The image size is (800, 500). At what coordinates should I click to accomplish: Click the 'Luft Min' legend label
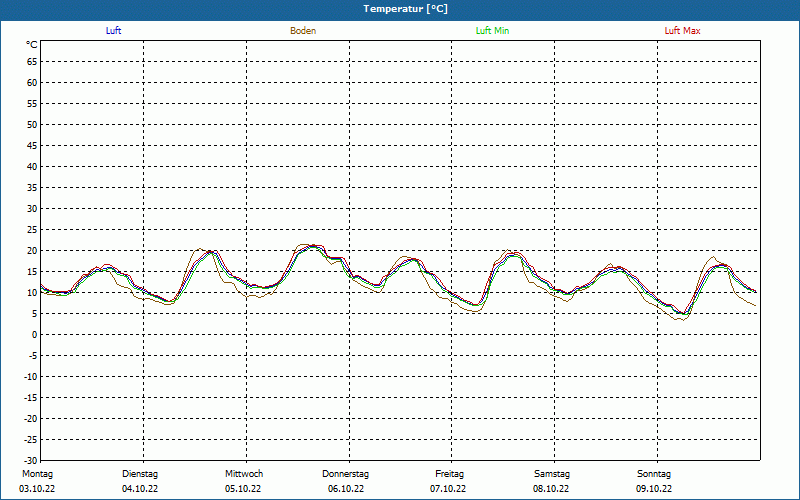pos(492,31)
